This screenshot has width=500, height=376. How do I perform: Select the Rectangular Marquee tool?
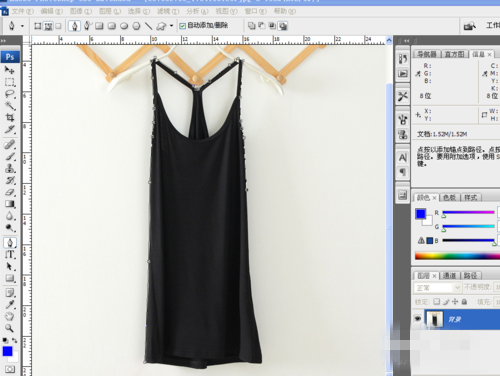coord(9,82)
